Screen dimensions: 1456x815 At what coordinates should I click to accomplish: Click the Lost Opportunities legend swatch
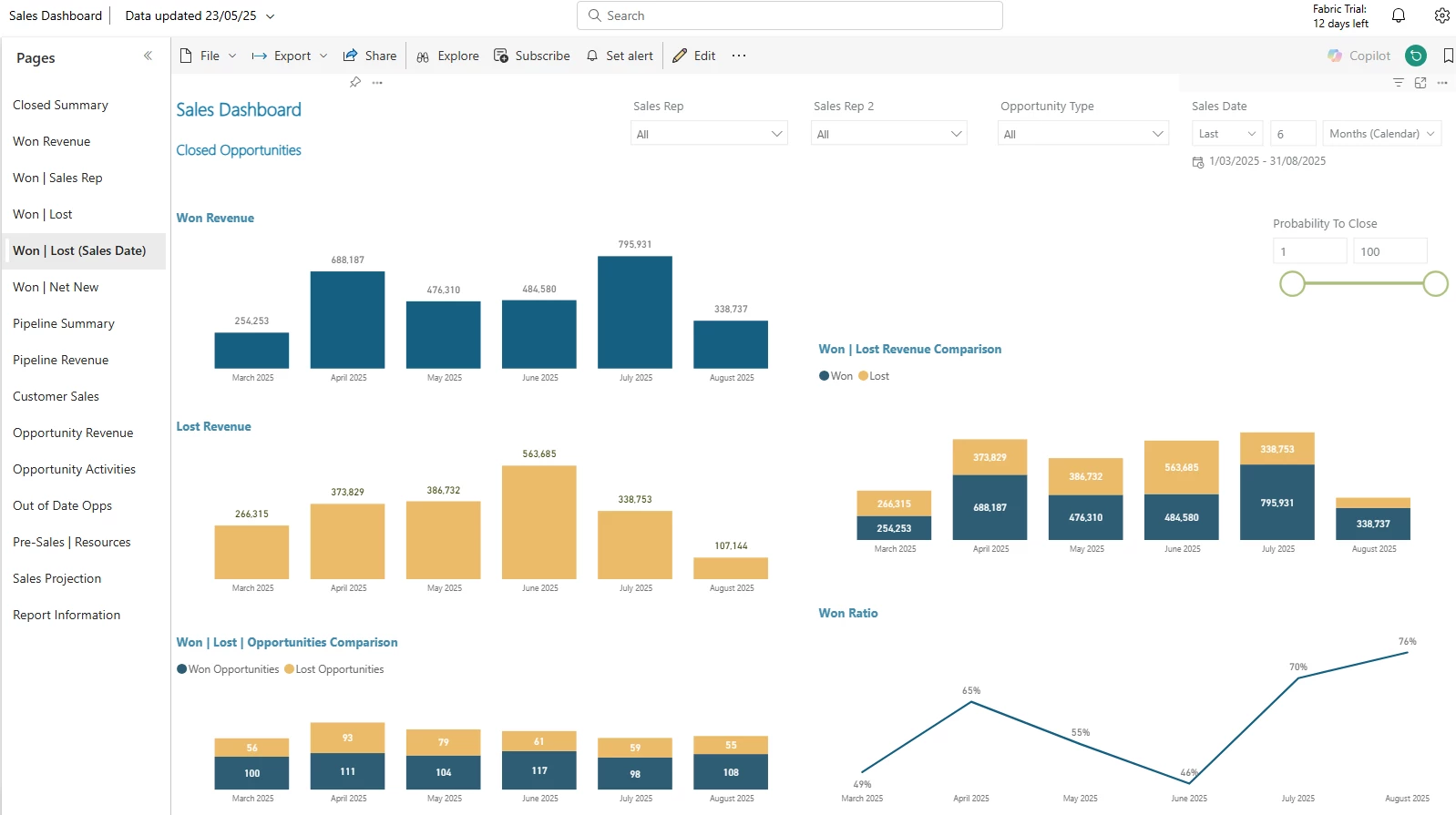click(x=290, y=669)
